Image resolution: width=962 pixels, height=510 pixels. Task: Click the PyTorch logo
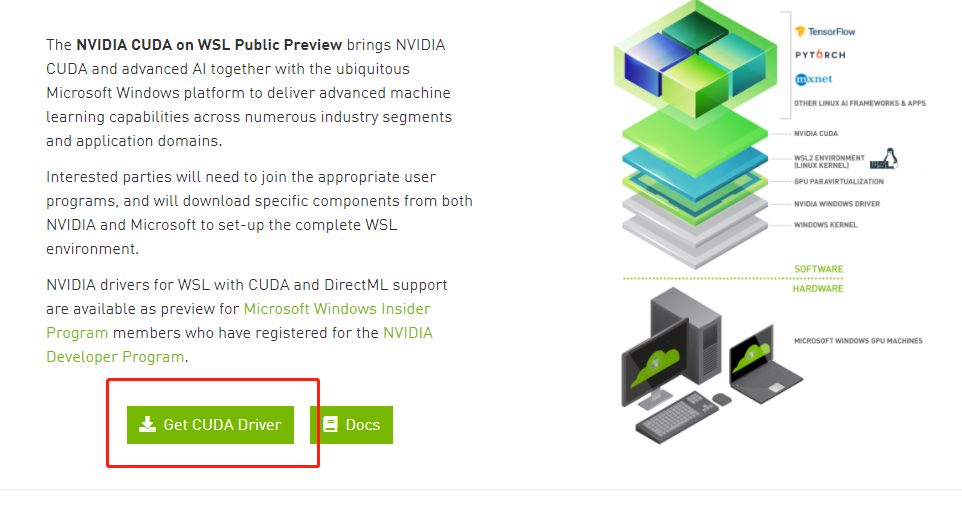pos(820,55)
